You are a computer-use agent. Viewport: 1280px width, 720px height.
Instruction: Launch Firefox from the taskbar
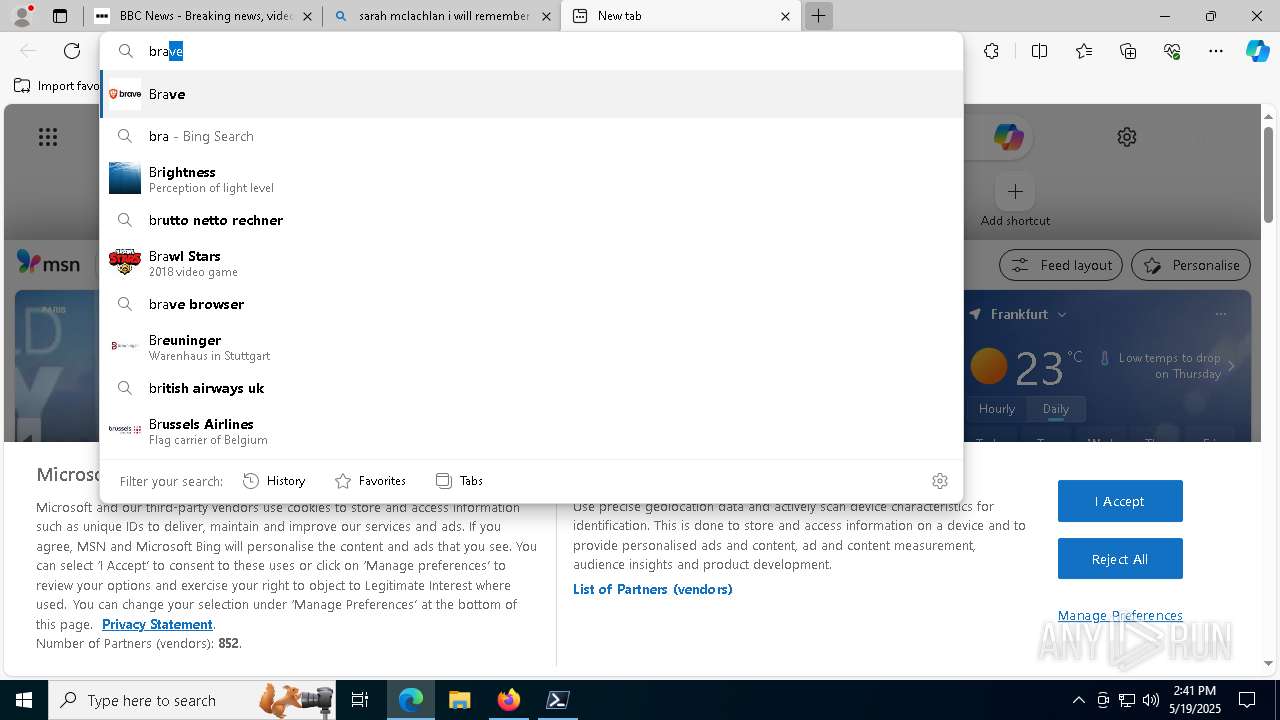coord(508,700)
